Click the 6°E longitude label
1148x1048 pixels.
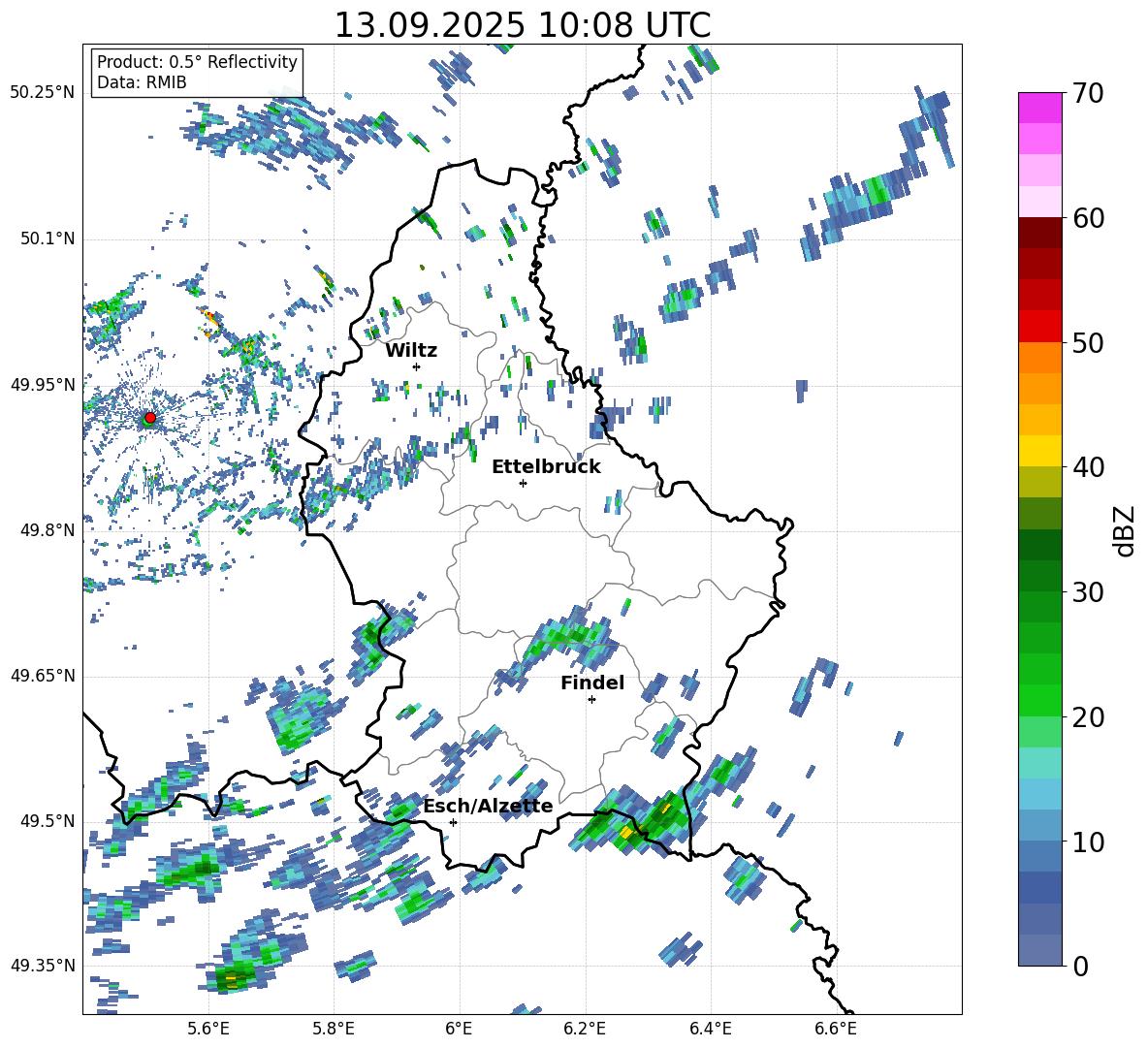tap(459, 1029)
